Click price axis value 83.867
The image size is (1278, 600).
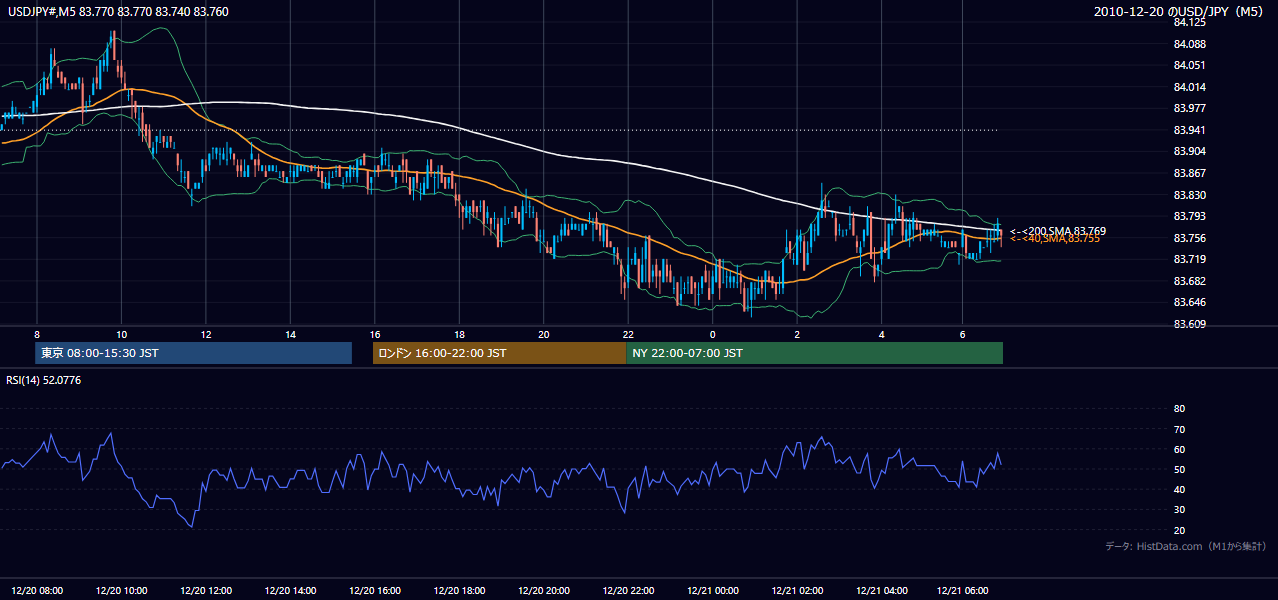point(1188,173)
